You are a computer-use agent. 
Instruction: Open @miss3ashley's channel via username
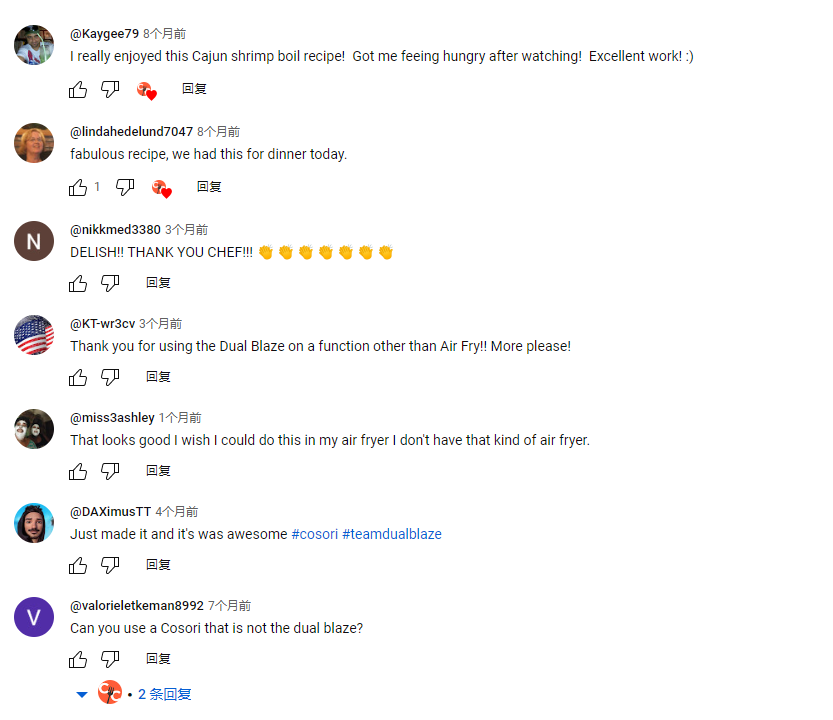coord(112,418)
